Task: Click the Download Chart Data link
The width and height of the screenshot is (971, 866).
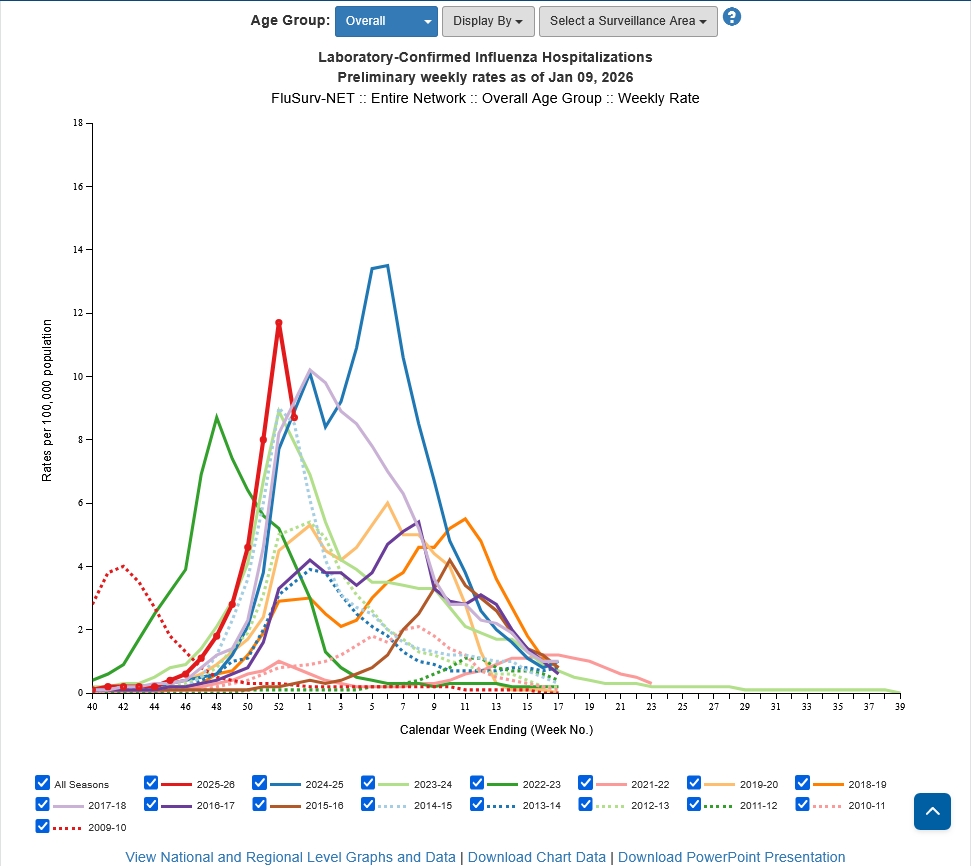Action: pos(537,857)
